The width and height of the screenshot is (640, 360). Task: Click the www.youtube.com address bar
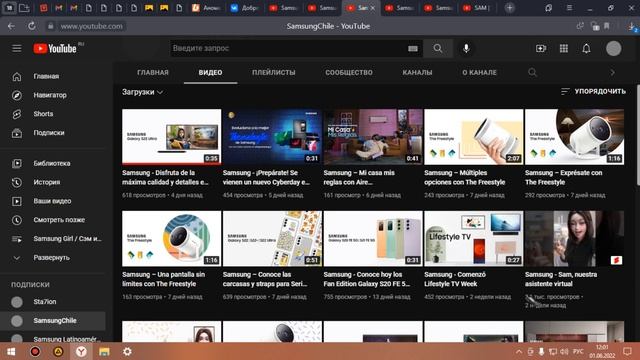91,26
